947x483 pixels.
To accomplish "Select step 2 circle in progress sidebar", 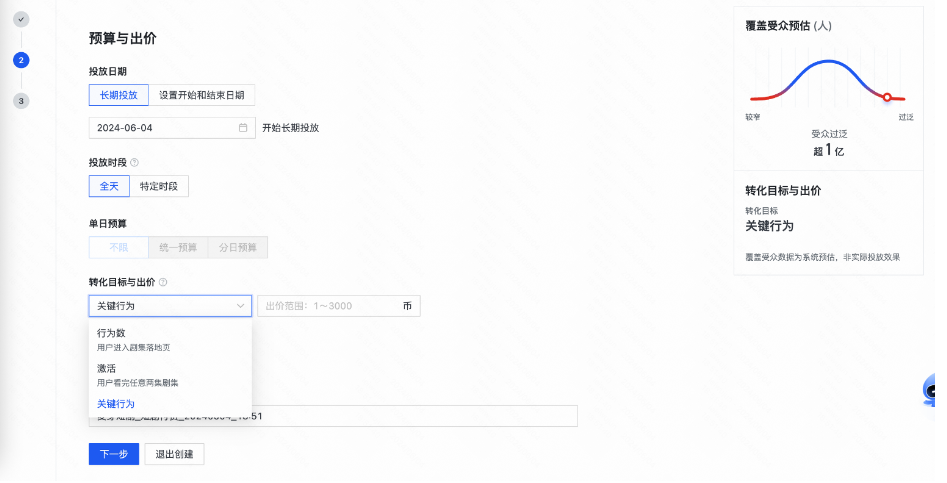I will pos(21,60).
